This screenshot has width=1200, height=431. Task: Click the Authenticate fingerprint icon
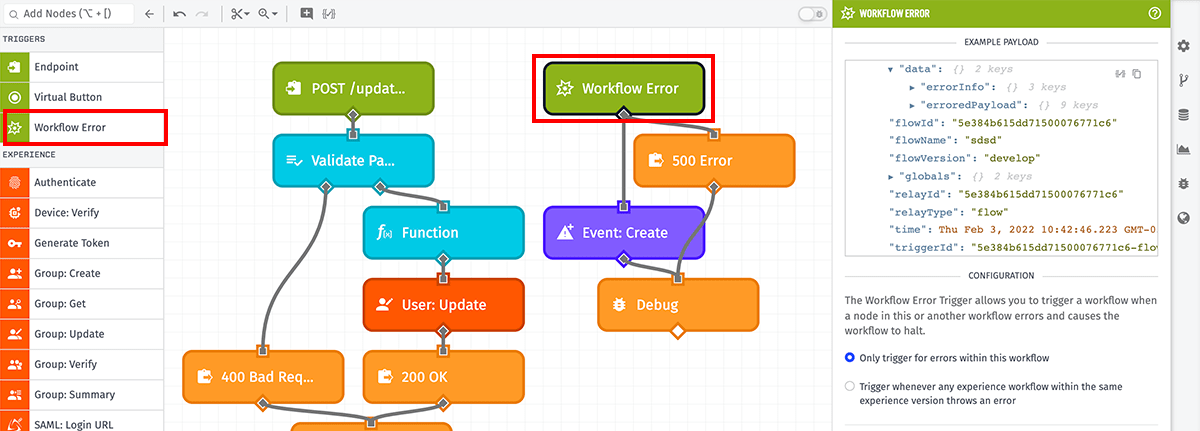(14, 182)
